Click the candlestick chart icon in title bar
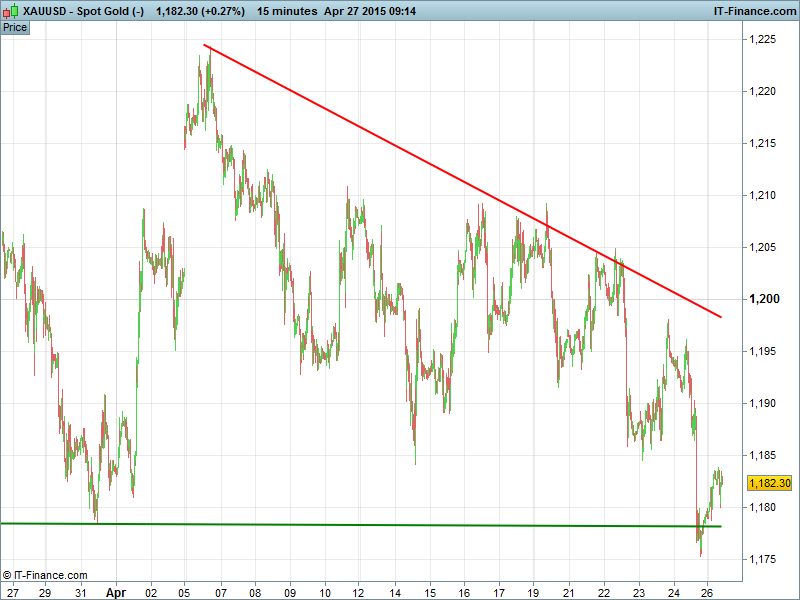800x600 pixels. click(10, 11)
